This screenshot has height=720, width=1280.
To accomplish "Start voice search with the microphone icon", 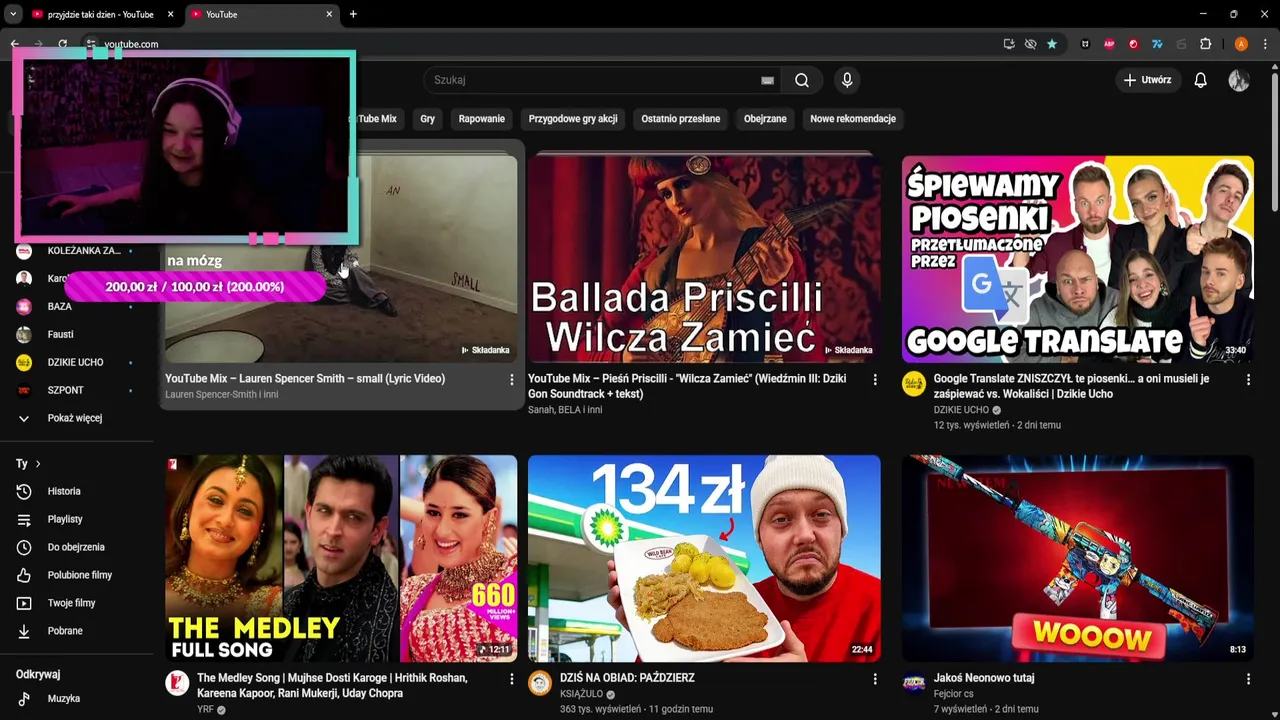I will coord(847,80).
